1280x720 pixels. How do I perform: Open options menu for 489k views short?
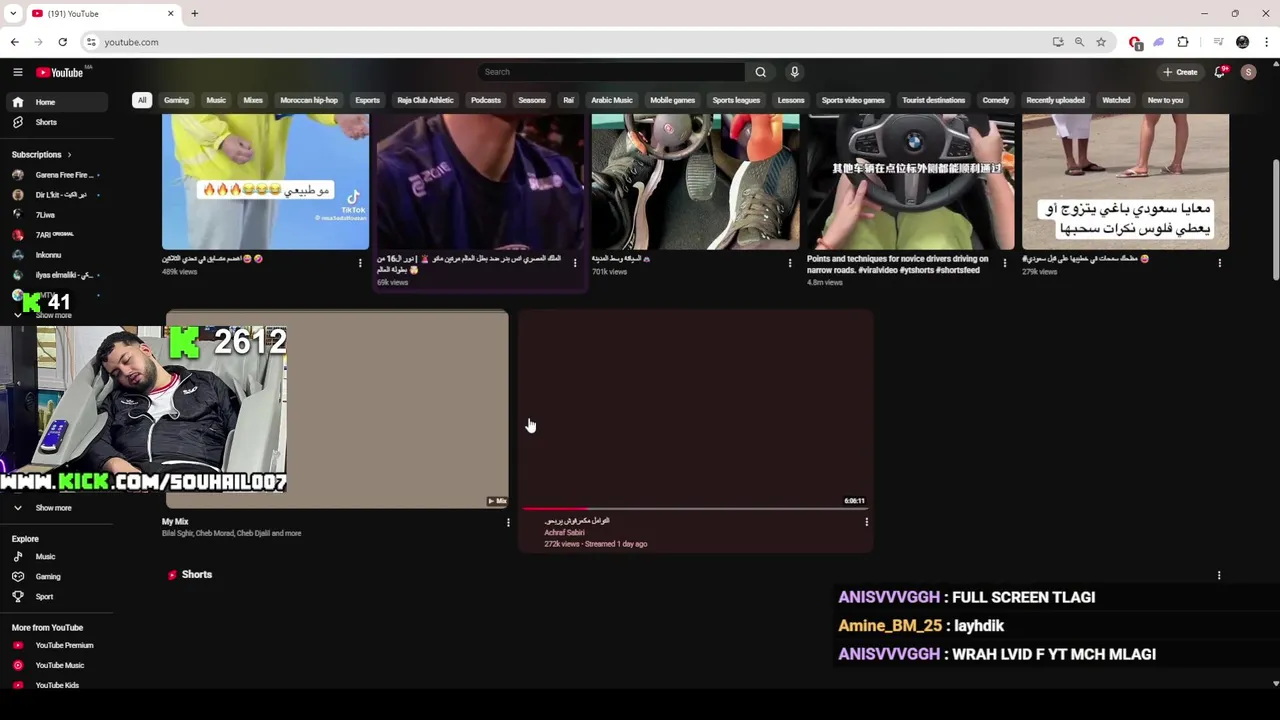[x=360, y=263]
